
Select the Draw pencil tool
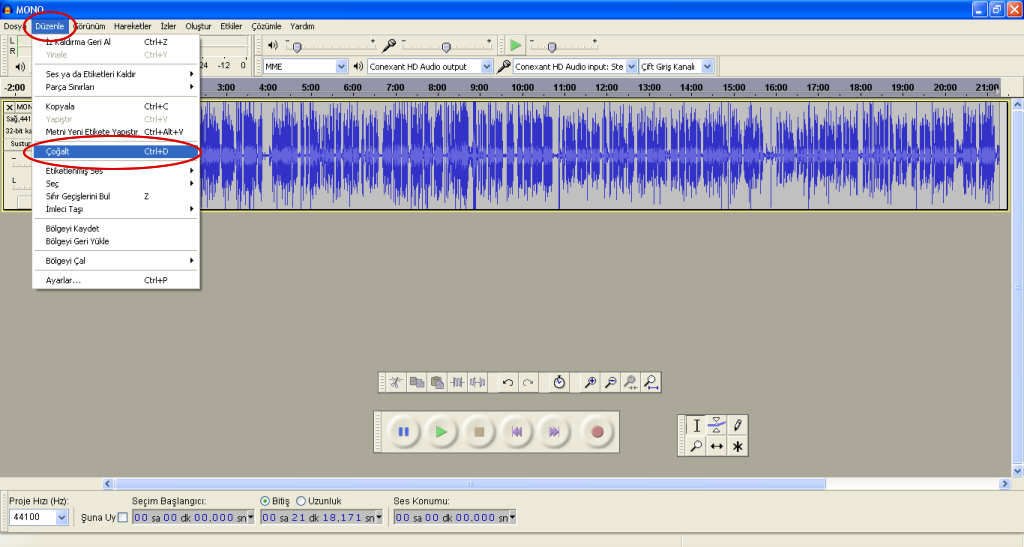click(737, 426)
